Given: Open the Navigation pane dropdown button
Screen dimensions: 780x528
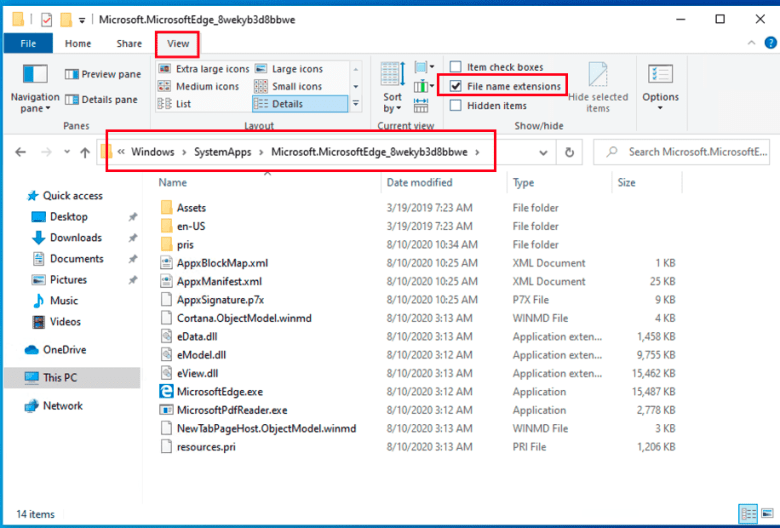Looking at the screenshot, I should (x=35, y=89).
